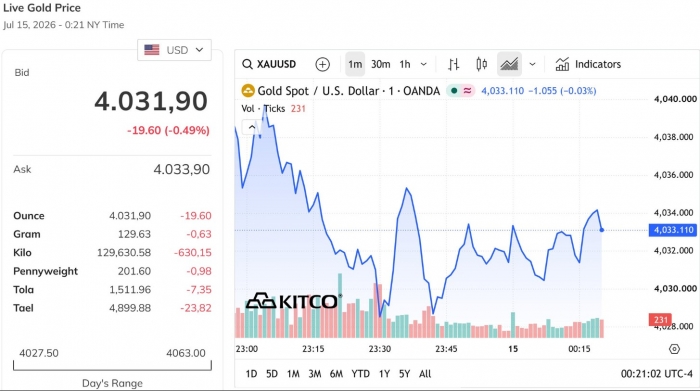Click the Kitco logo on chart
Viewport: 700px width, 391px height.
pos(293,301)
